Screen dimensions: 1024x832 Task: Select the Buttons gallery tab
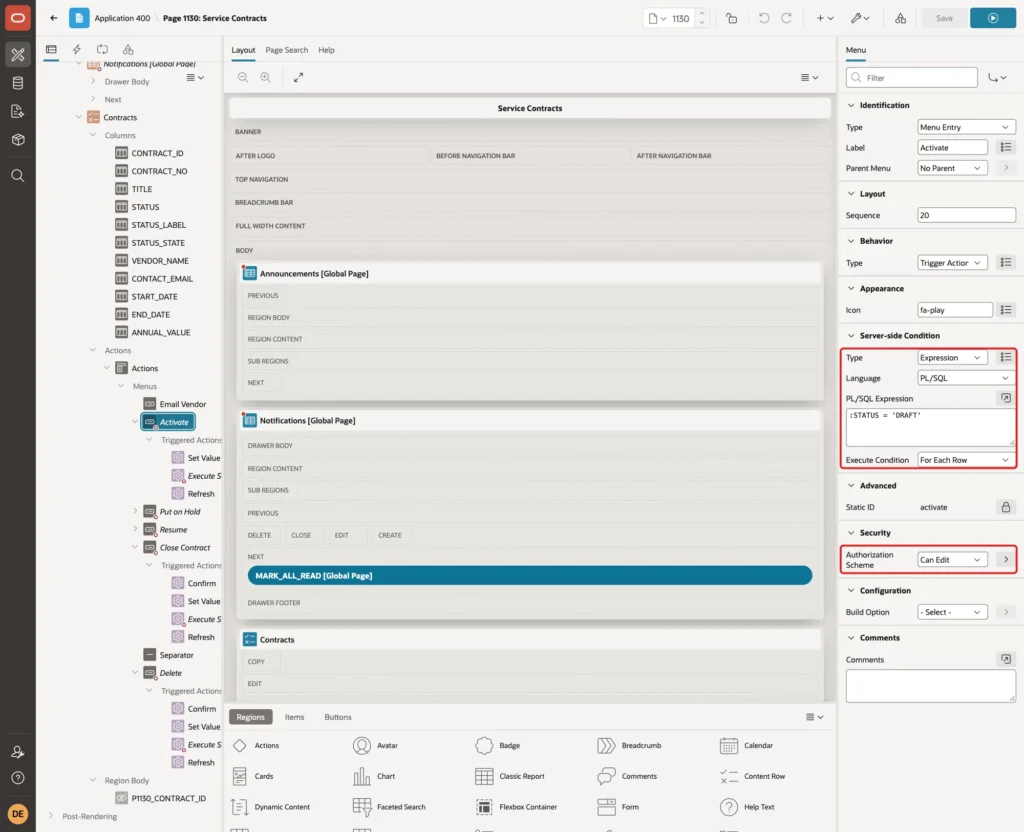coord(338,717)
